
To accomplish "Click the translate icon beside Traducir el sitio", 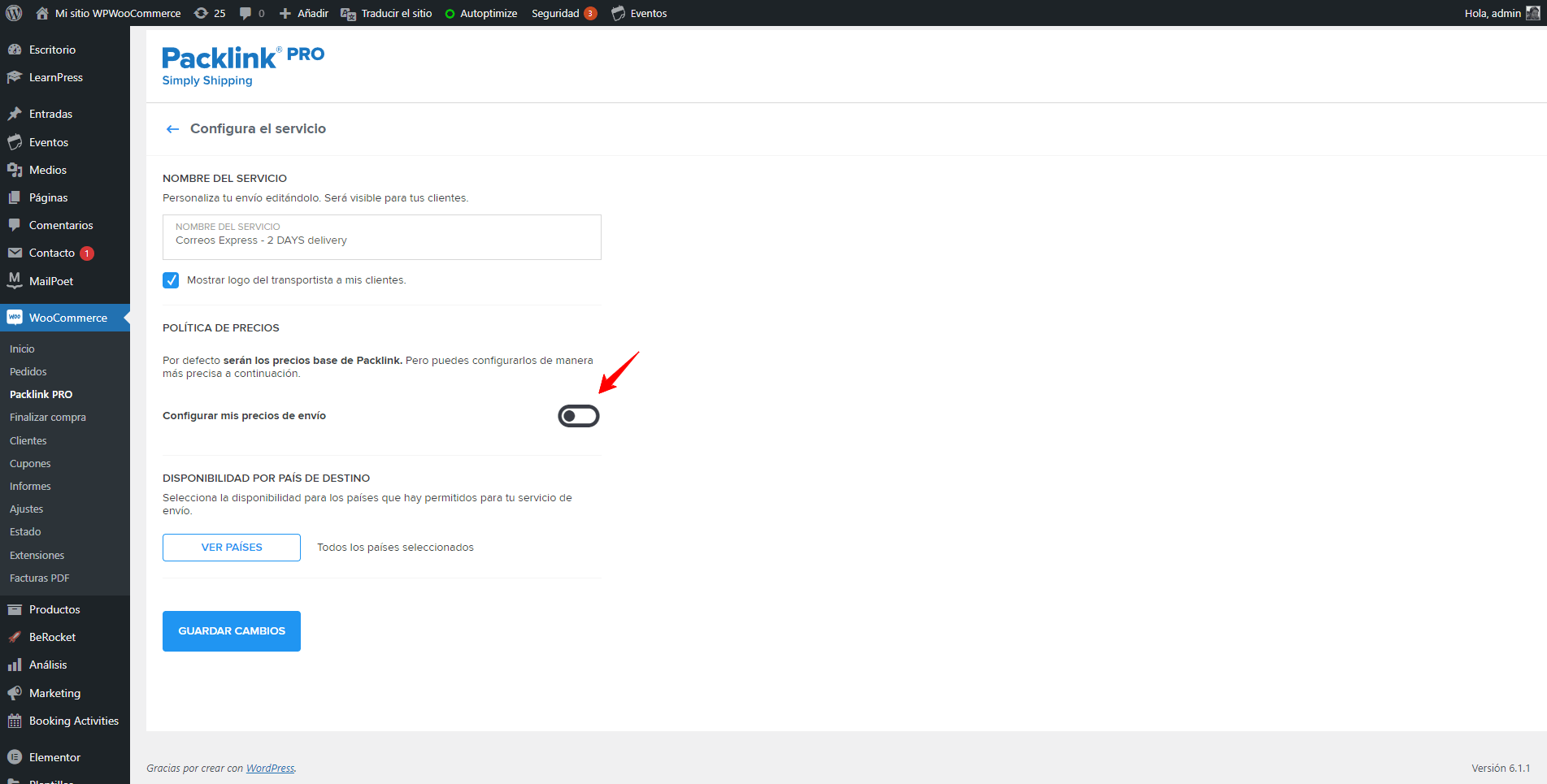I will (x=348, y=14).
